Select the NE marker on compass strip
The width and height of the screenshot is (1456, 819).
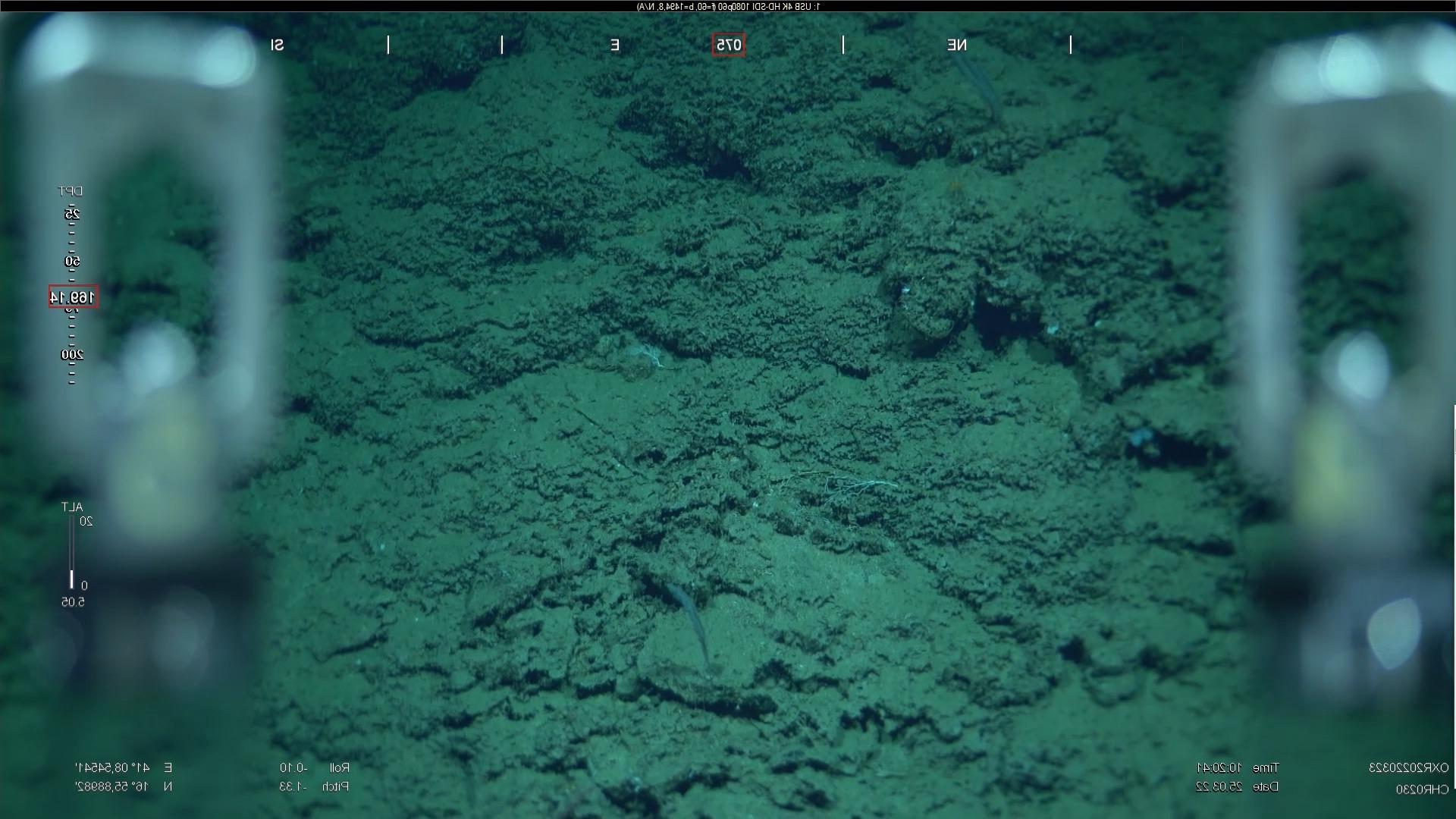tap(956, 45)
